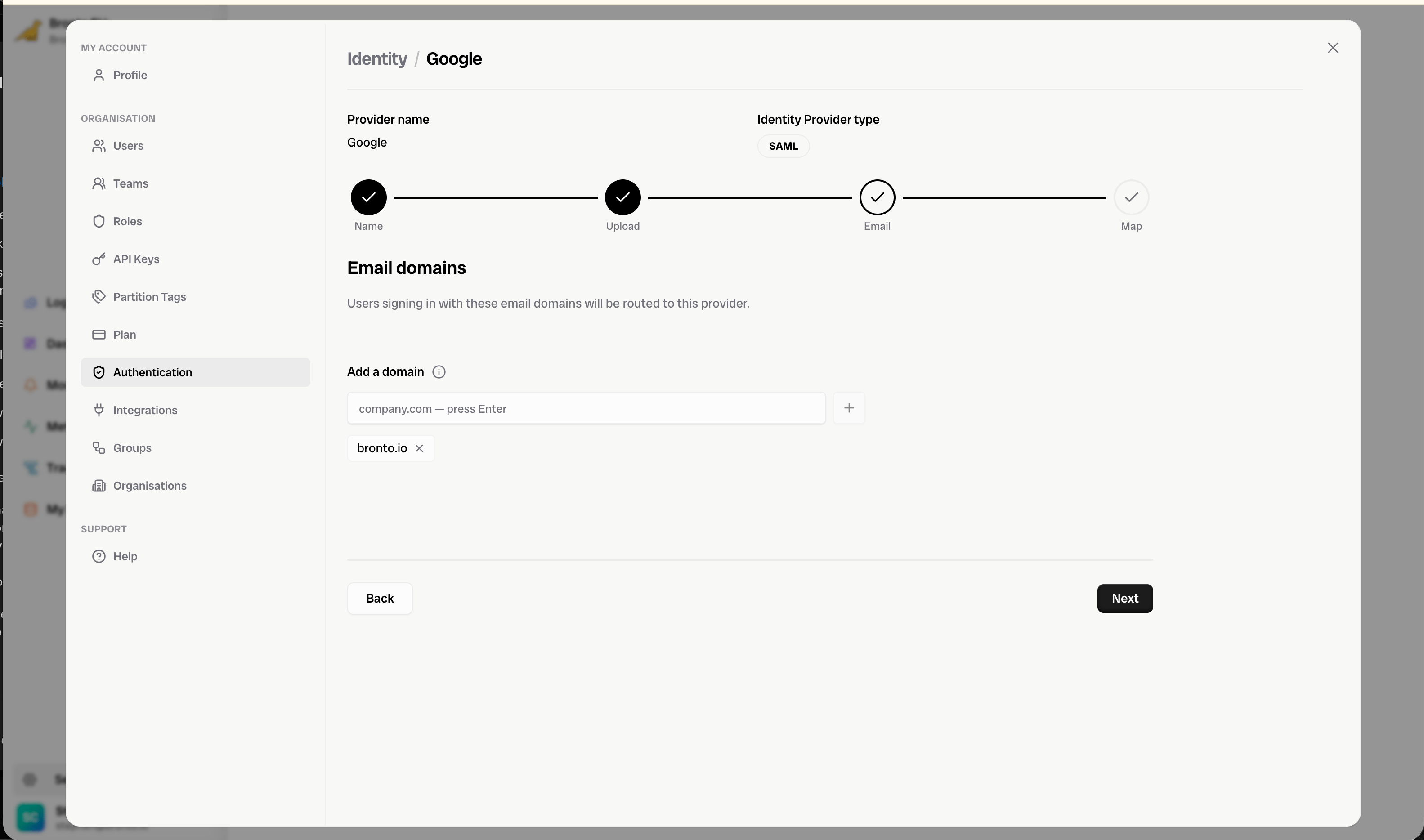Click the Add a domain info icon
Image resolution: width=1424 pixels, height=840 pixels.
(439, 372)
